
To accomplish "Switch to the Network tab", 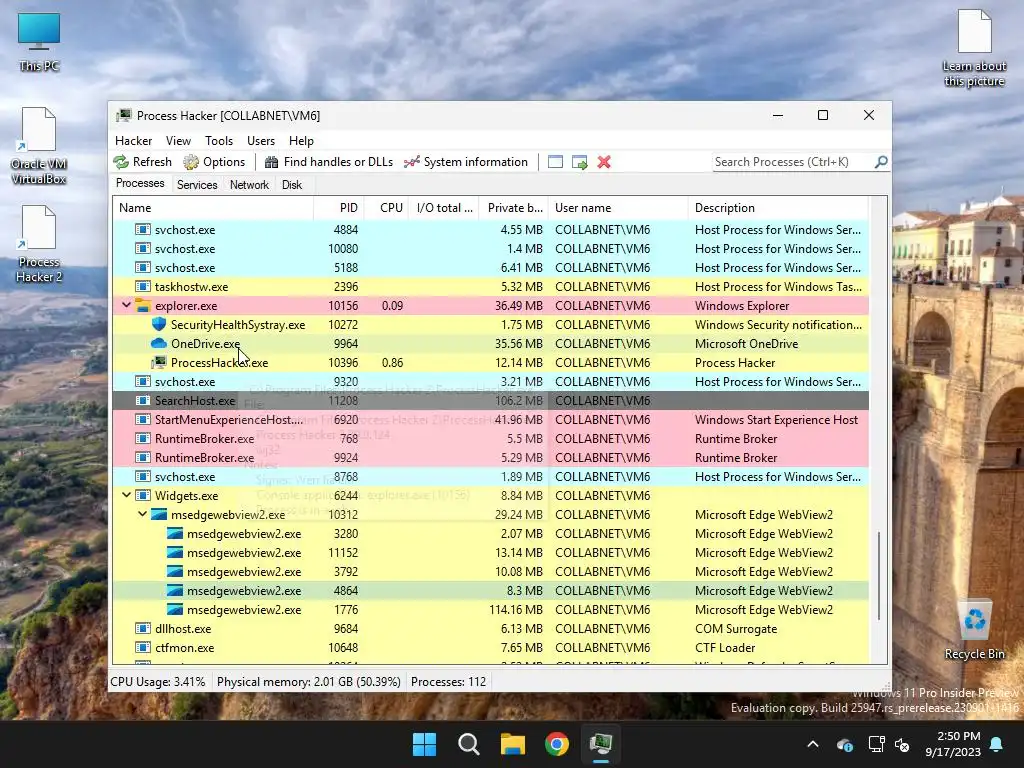I will click(x=249, y=185).
